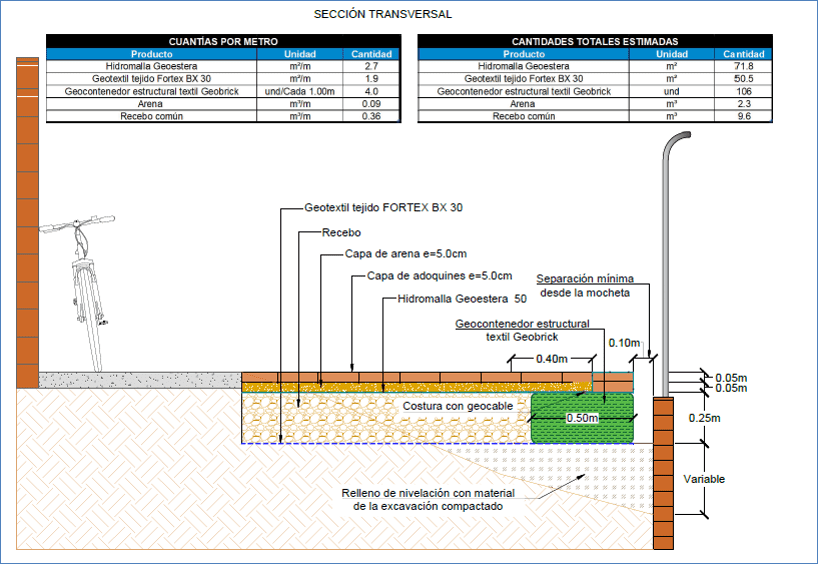Click total quantity '106' for Geobrick
Screen dimensions: 818x564
[743, 91]
